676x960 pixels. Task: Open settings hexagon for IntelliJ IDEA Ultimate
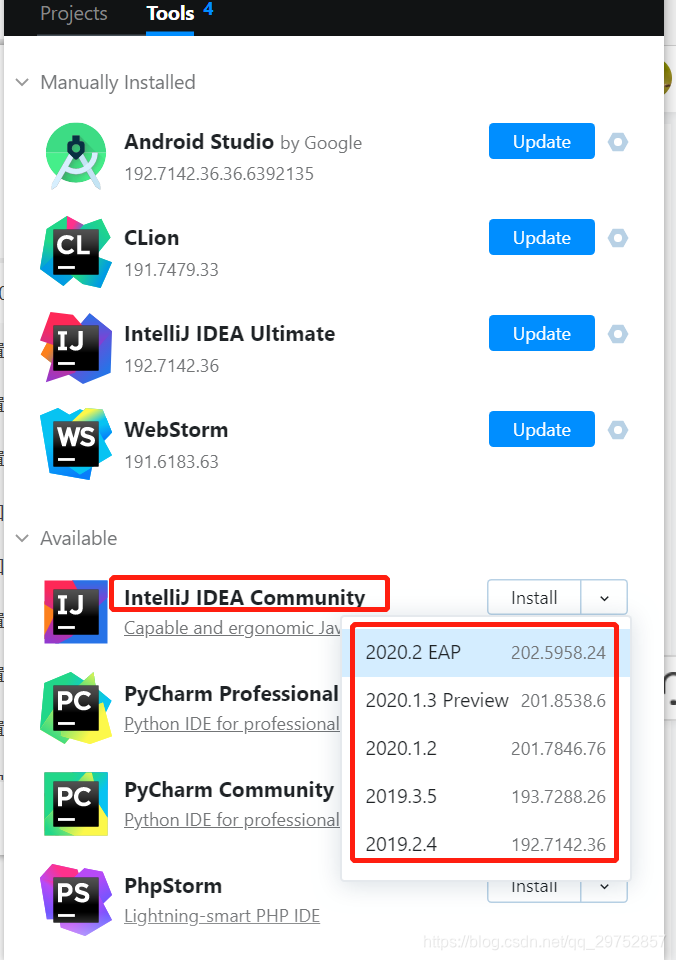coord(618,334)
